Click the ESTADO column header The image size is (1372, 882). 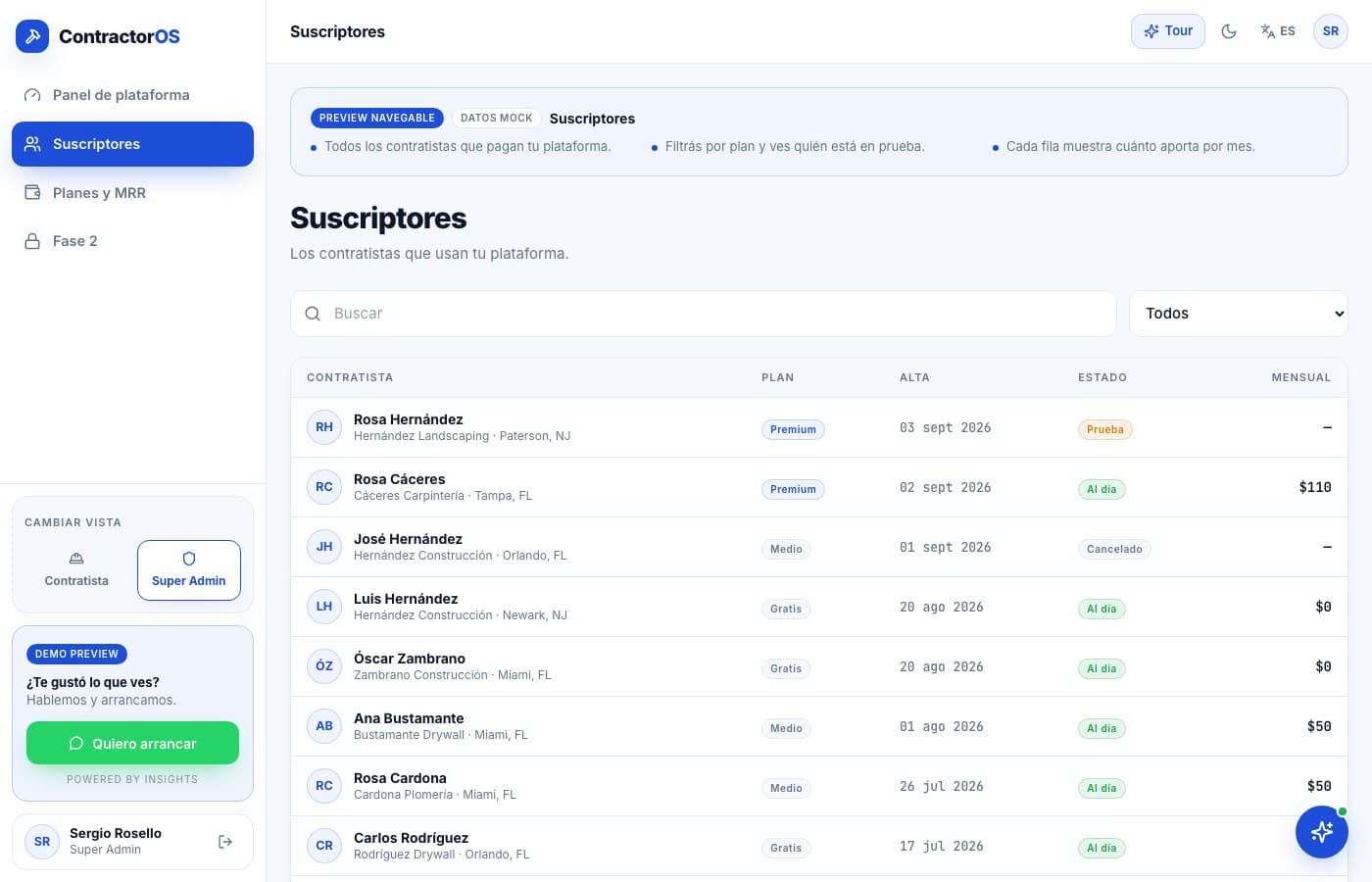(1102, 377)
